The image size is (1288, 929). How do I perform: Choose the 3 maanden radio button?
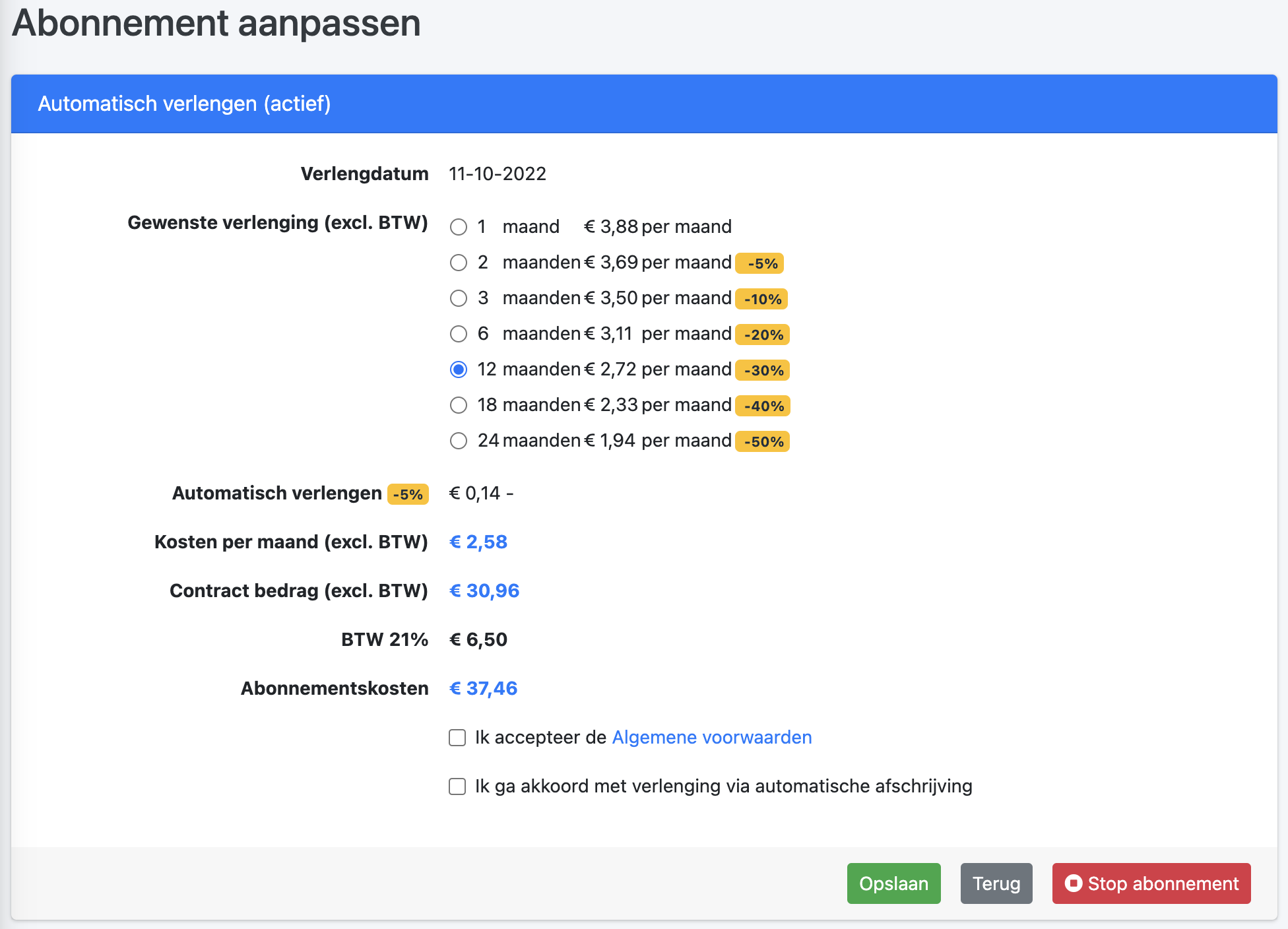coord(459,298)
